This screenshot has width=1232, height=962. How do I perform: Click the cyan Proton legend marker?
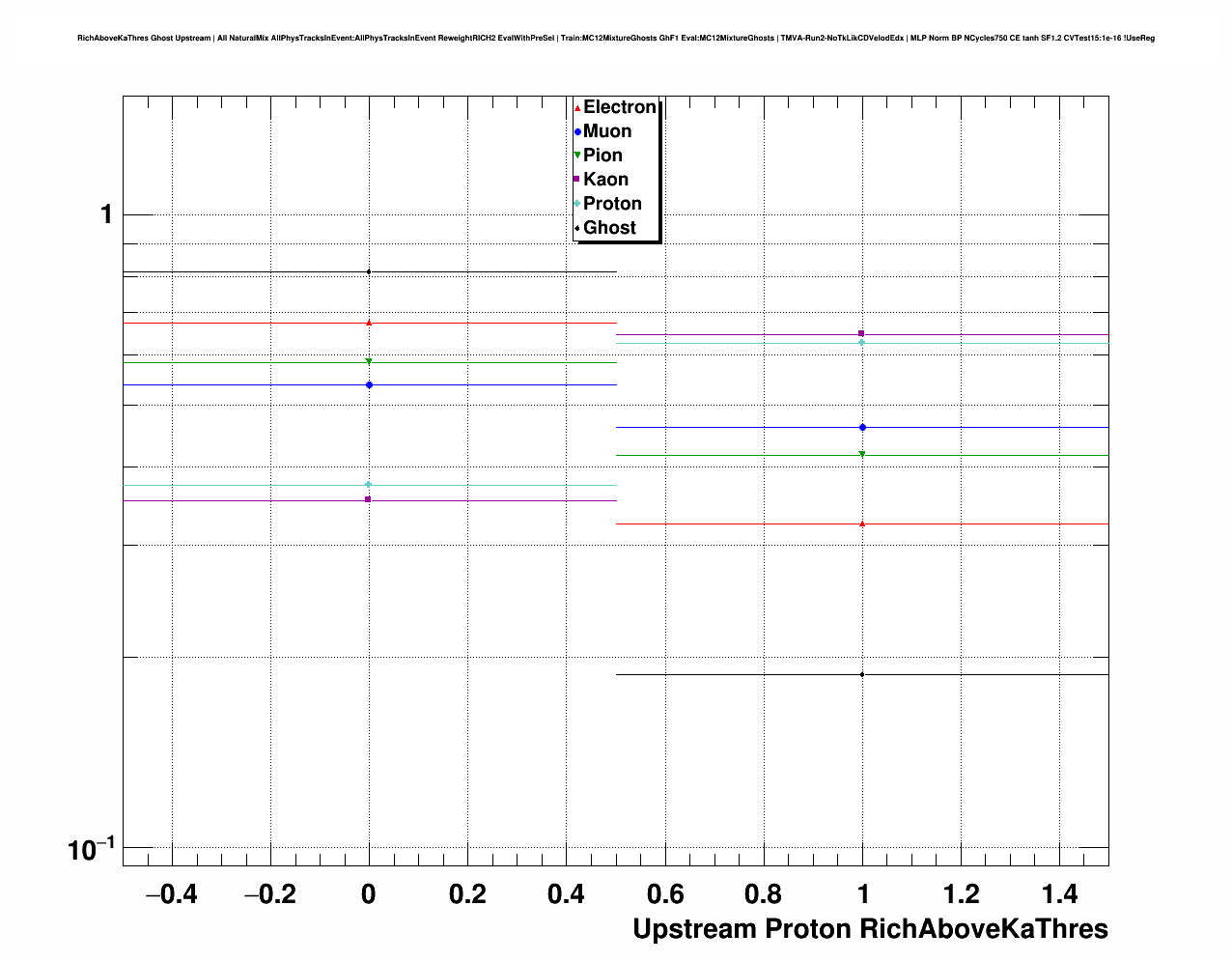click(577, 204)
